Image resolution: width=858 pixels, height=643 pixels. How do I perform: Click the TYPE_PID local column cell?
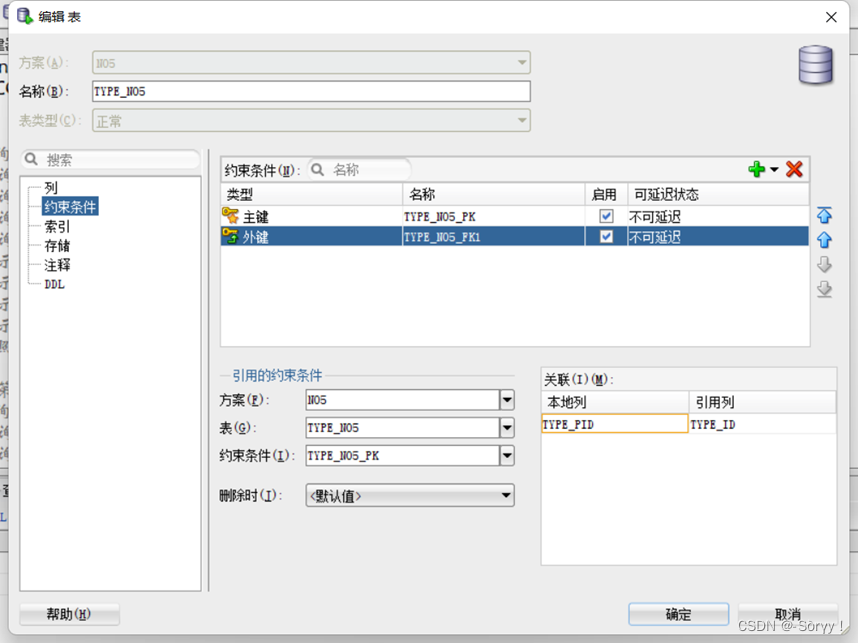coord(614,424)
